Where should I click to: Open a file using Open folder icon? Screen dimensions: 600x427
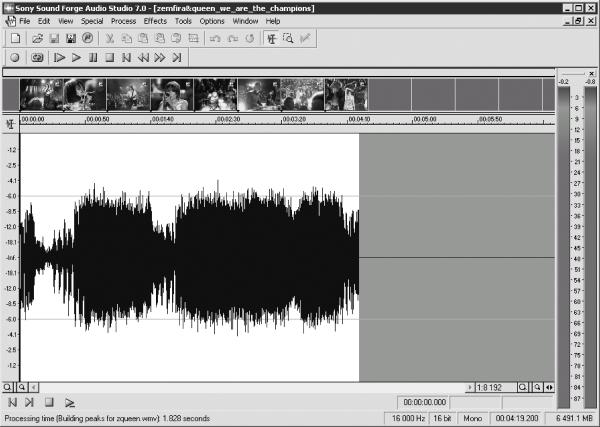click(x=37, y=38)
